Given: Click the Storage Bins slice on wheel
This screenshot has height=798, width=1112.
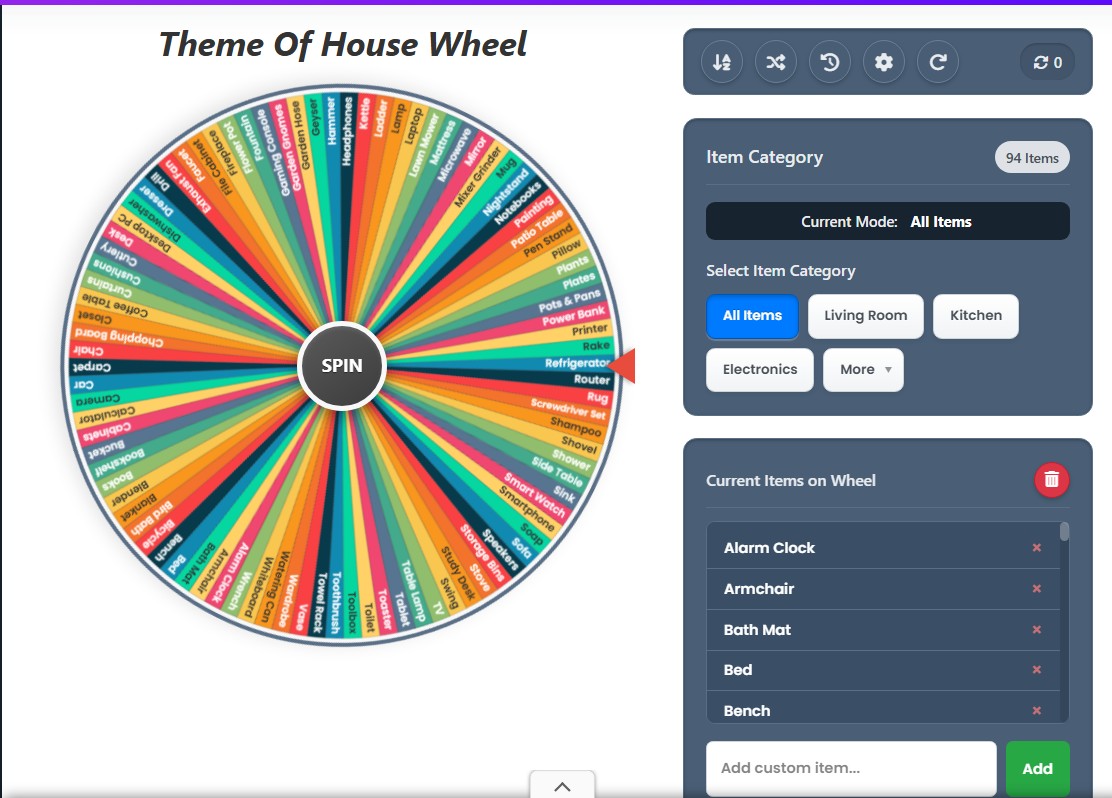Looking at the screenshot, I should coord(482,553).
